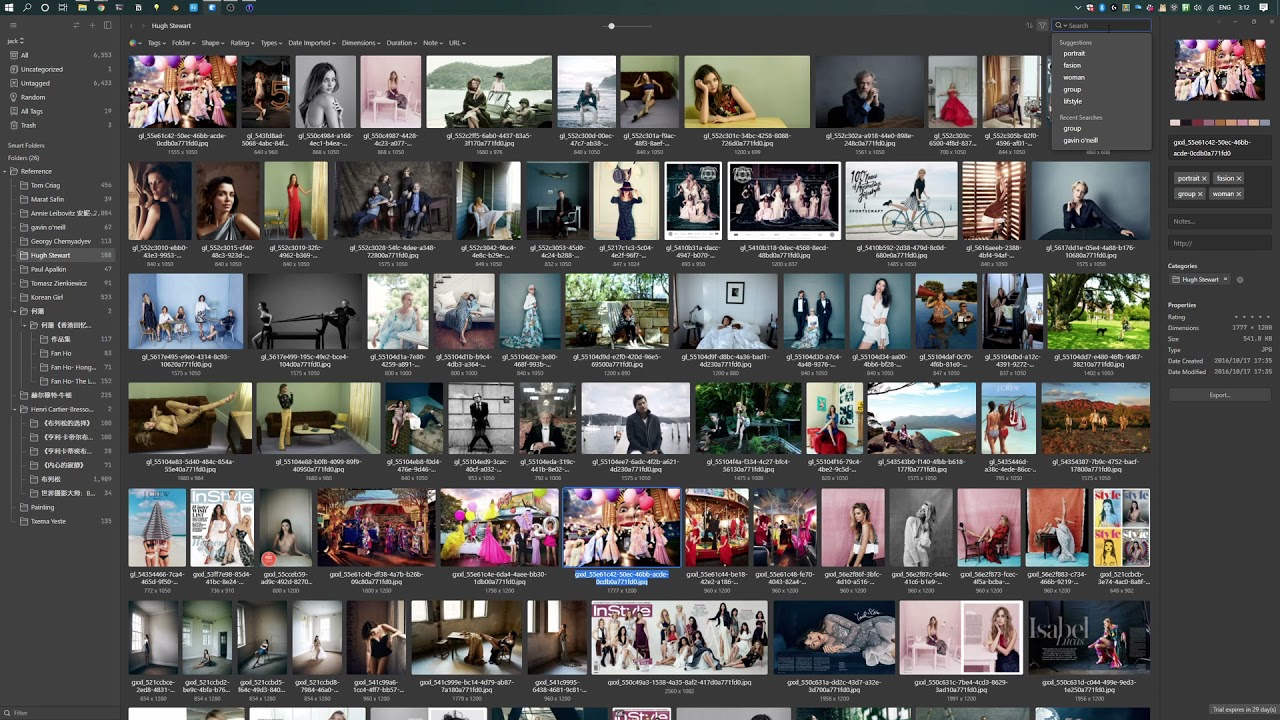Screen dimensions: 1280x720
Task: Open the Folder filter dropdown
Action: [183, 43]
